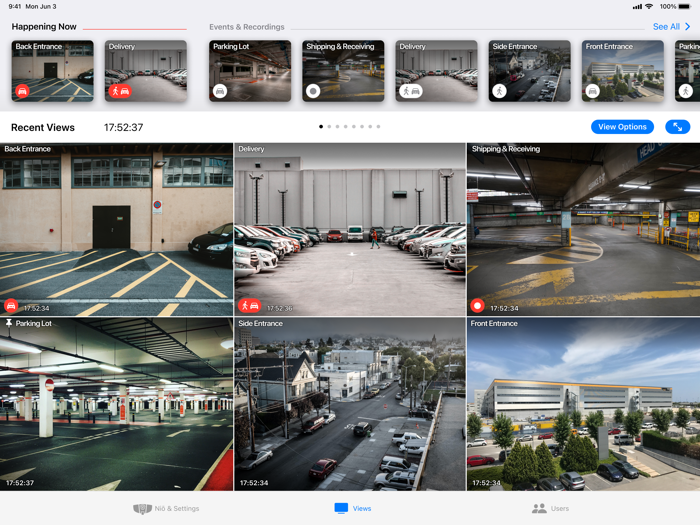Viewport: 700px width, 525px height.
Task: Tap the car icon on Front Entrance thumbnail
Action: (x=592, y=91)
